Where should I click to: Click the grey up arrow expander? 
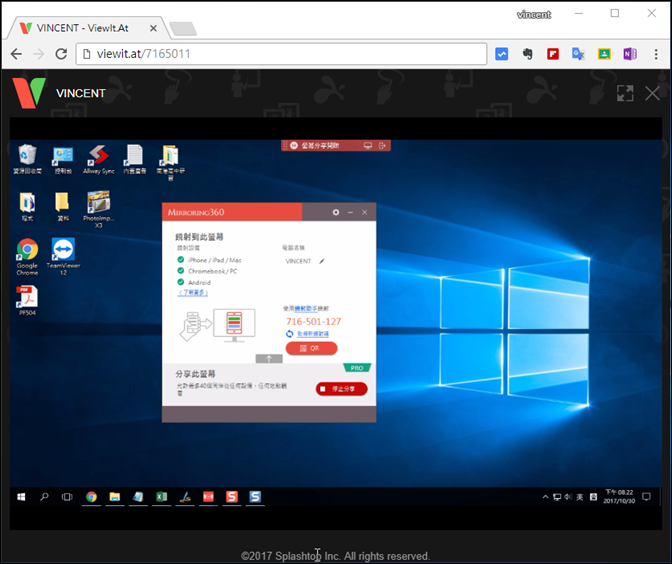[269, 359]
